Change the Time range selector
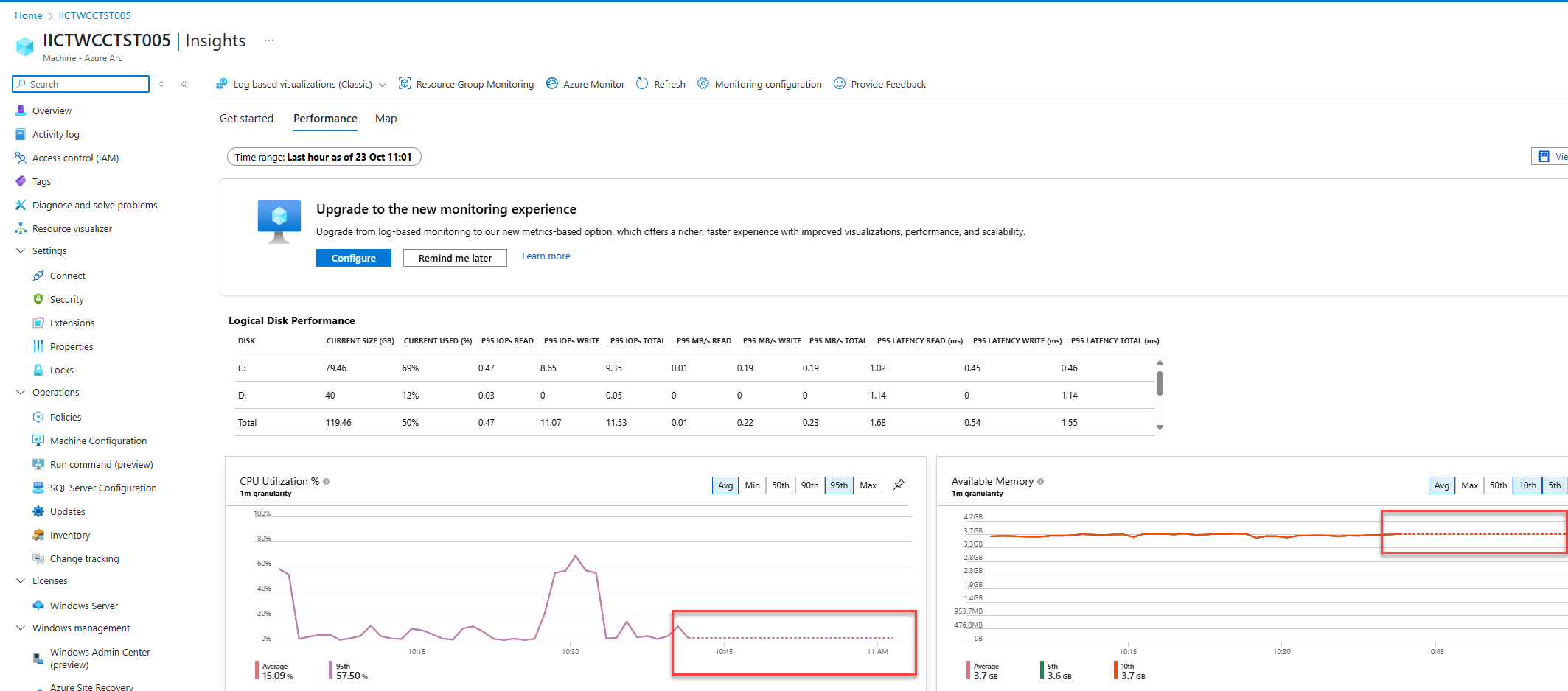This screenshot has width=1568, height=691. coord(324,157)
